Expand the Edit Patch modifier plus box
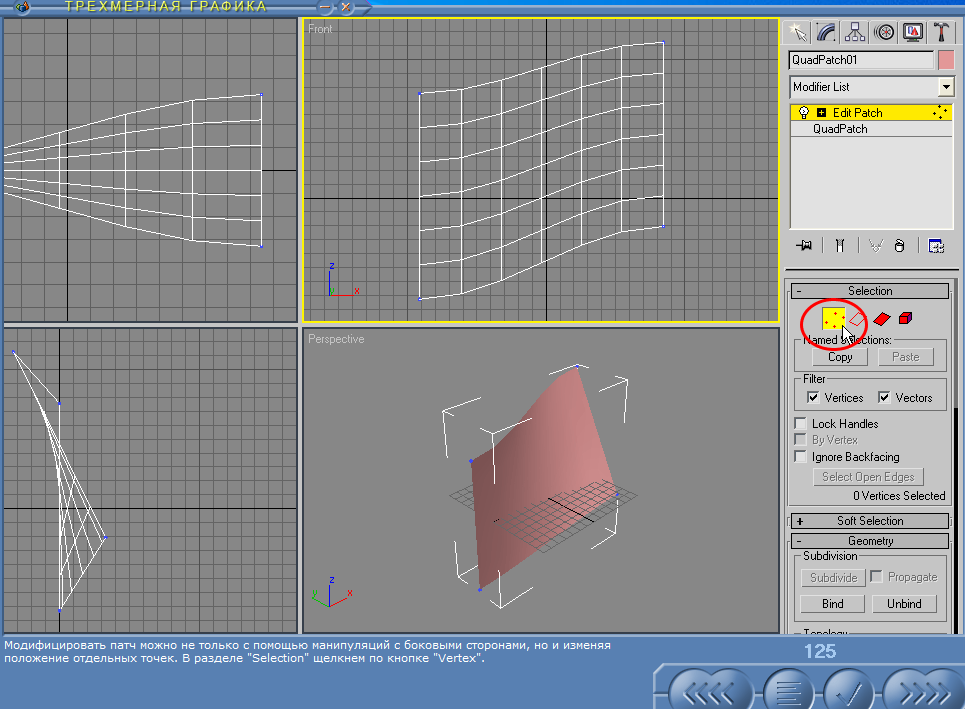This screenshot has height=709, width=965. pos(821,113)
